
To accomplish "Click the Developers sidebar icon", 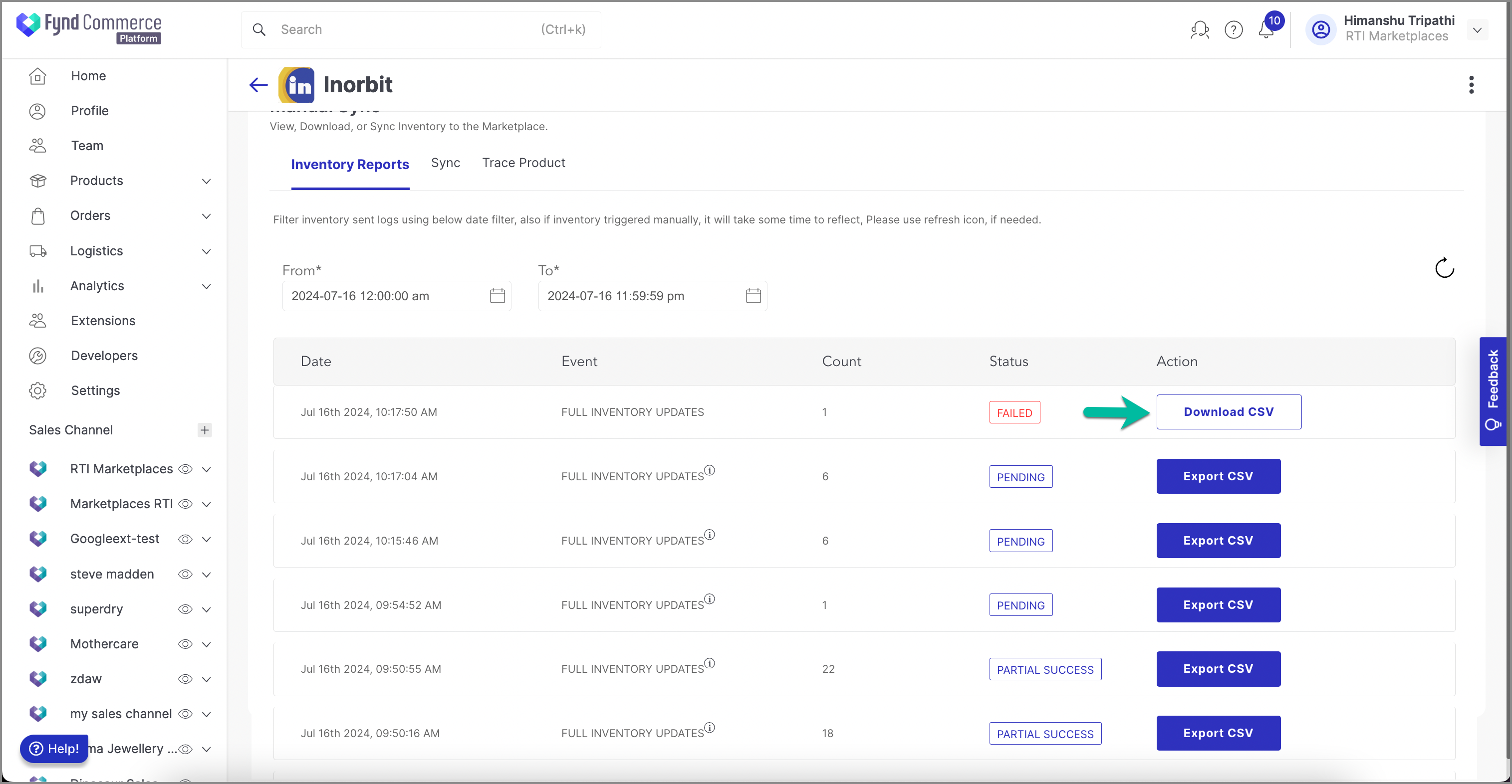I will point(37,356).
